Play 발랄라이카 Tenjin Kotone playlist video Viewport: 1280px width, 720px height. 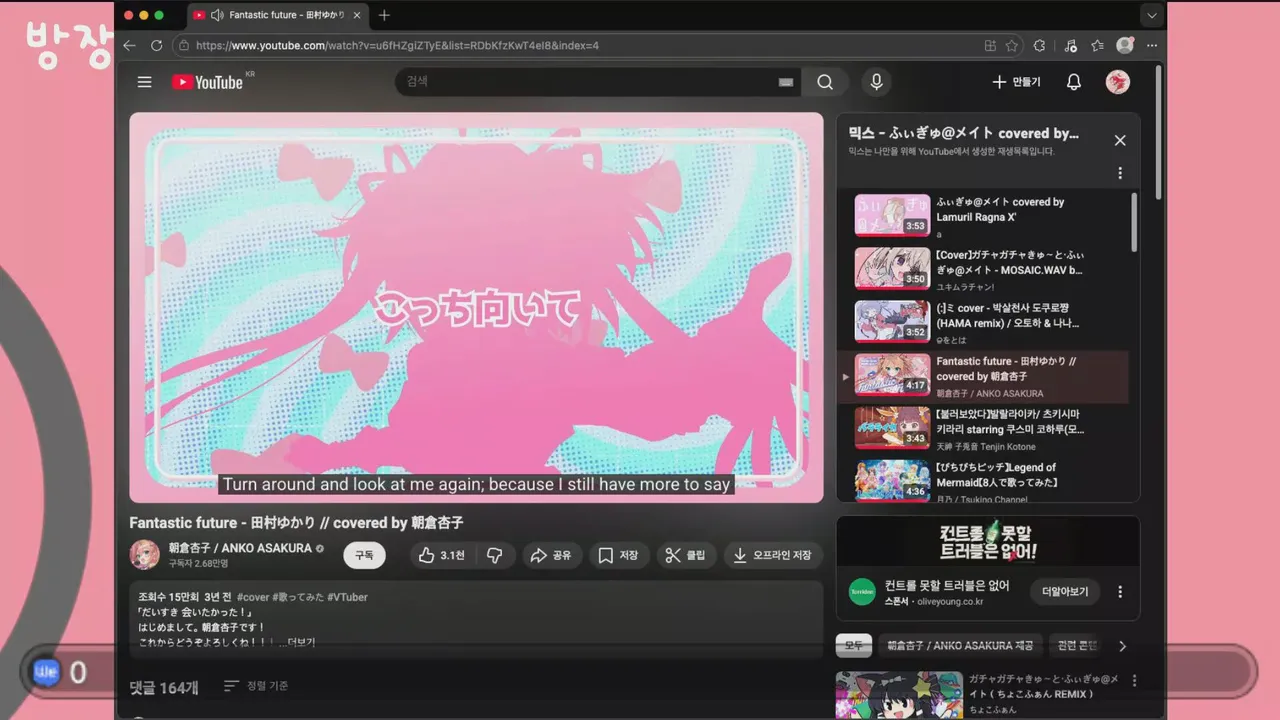[x=984, y=427]
